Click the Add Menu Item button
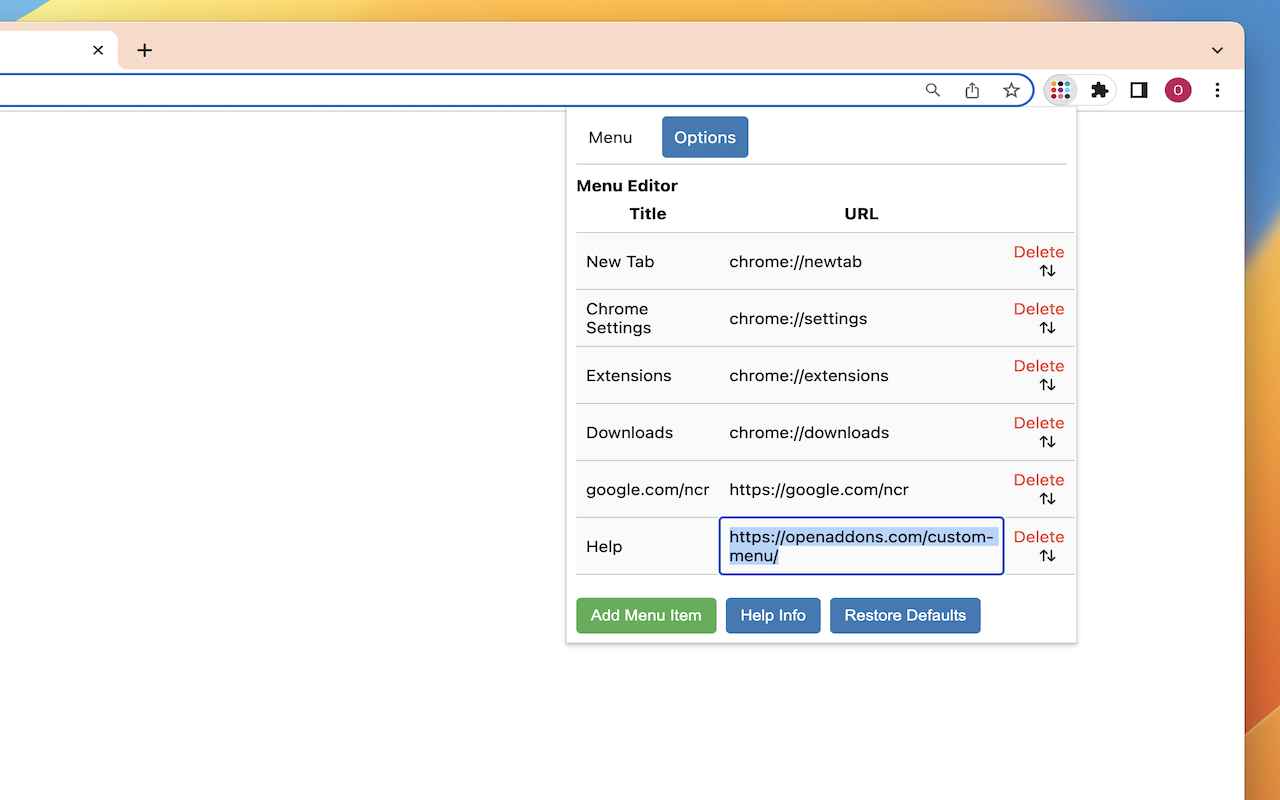This screenshot has width=1280, height=800. (646, 615)
